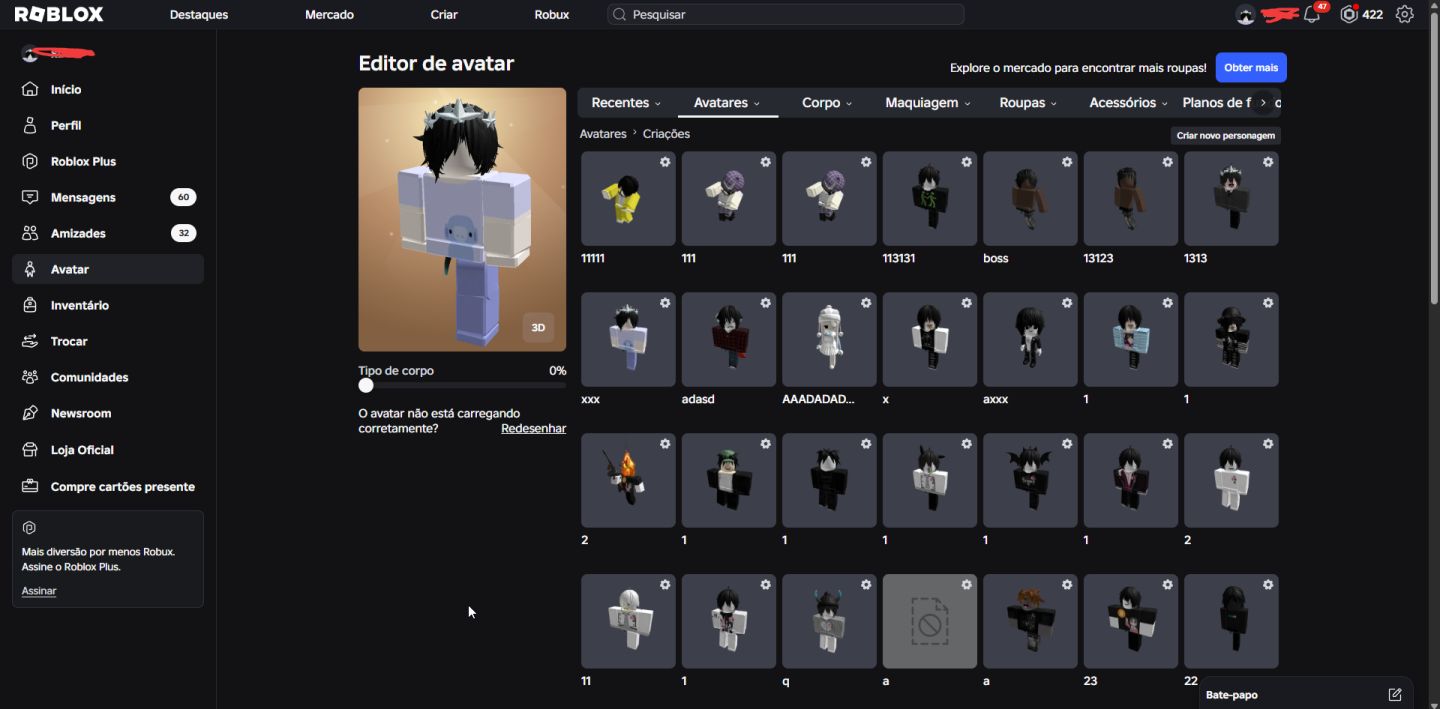
Task: Open gear settings on the 23 outfit
Action: click(x=1167, y=585)
